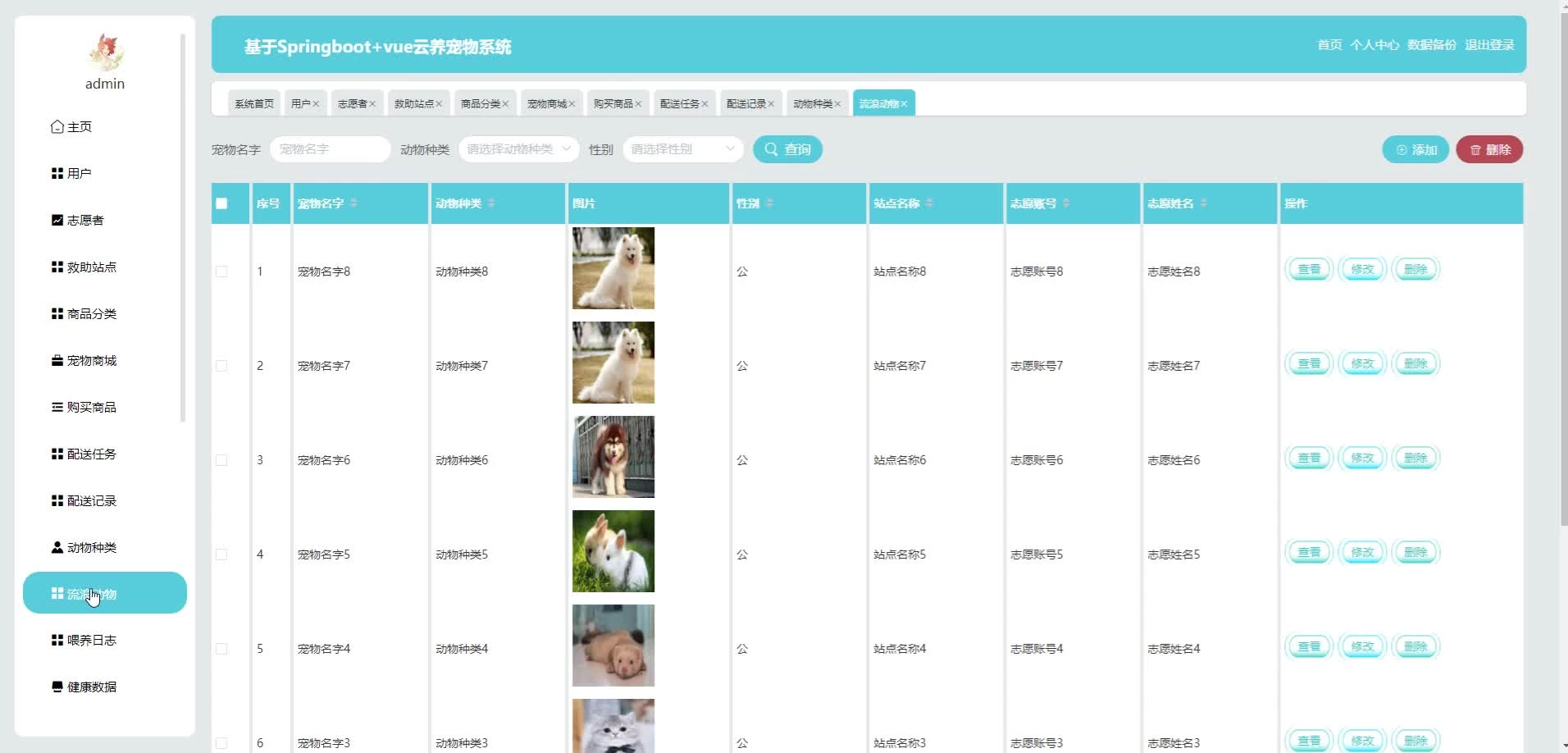
Task: Check the row for 宠物名字5
Action: tap(221, 554)
